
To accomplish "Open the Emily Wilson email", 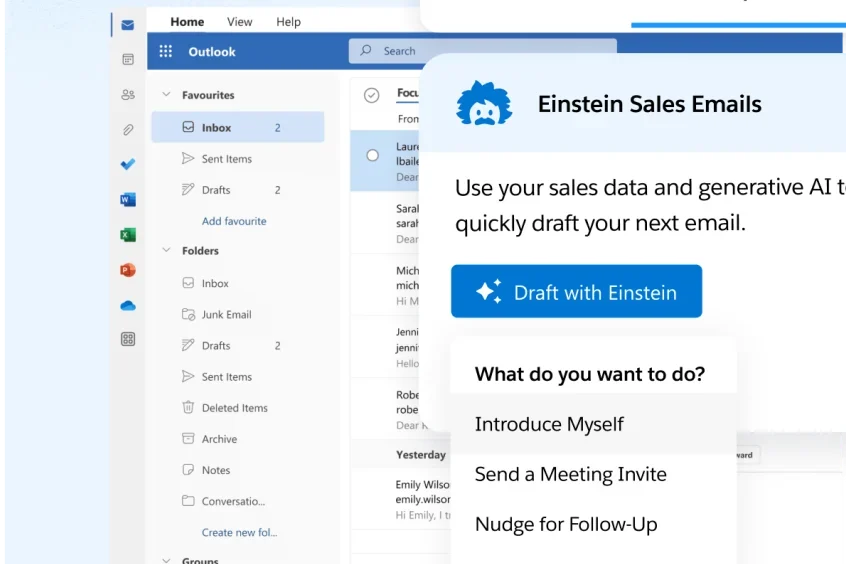I will coord(401,500).
